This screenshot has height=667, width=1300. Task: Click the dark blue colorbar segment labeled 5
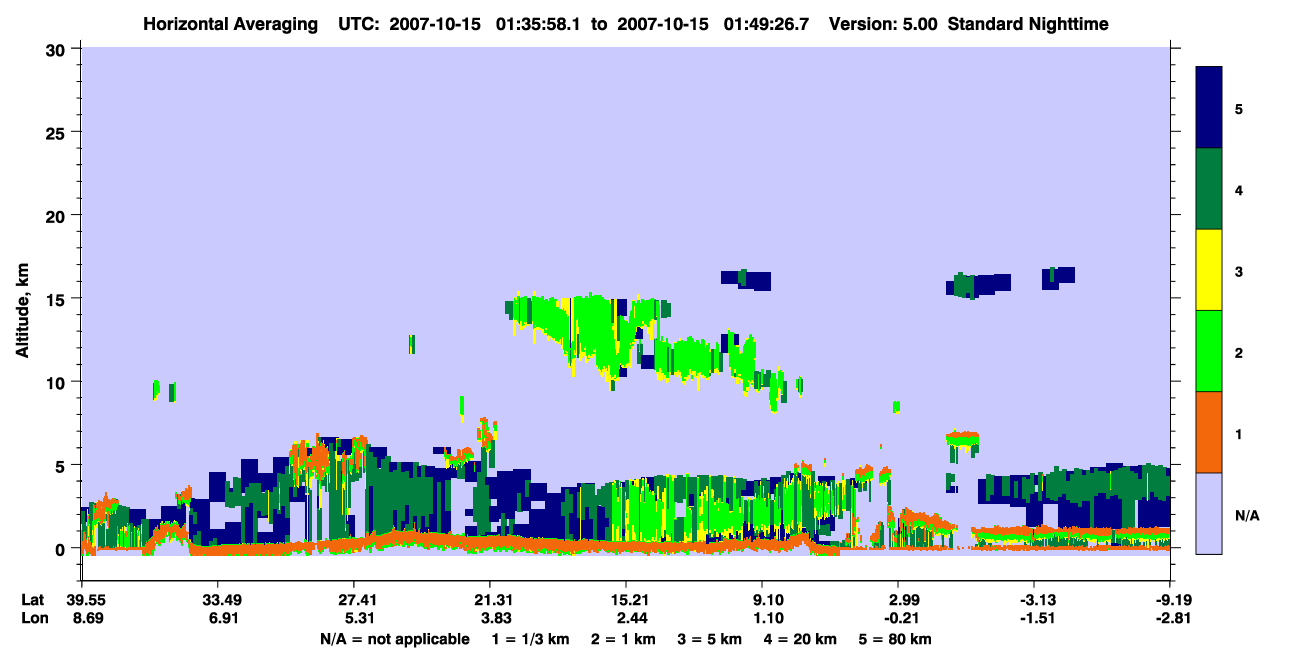click(1209, 108)
